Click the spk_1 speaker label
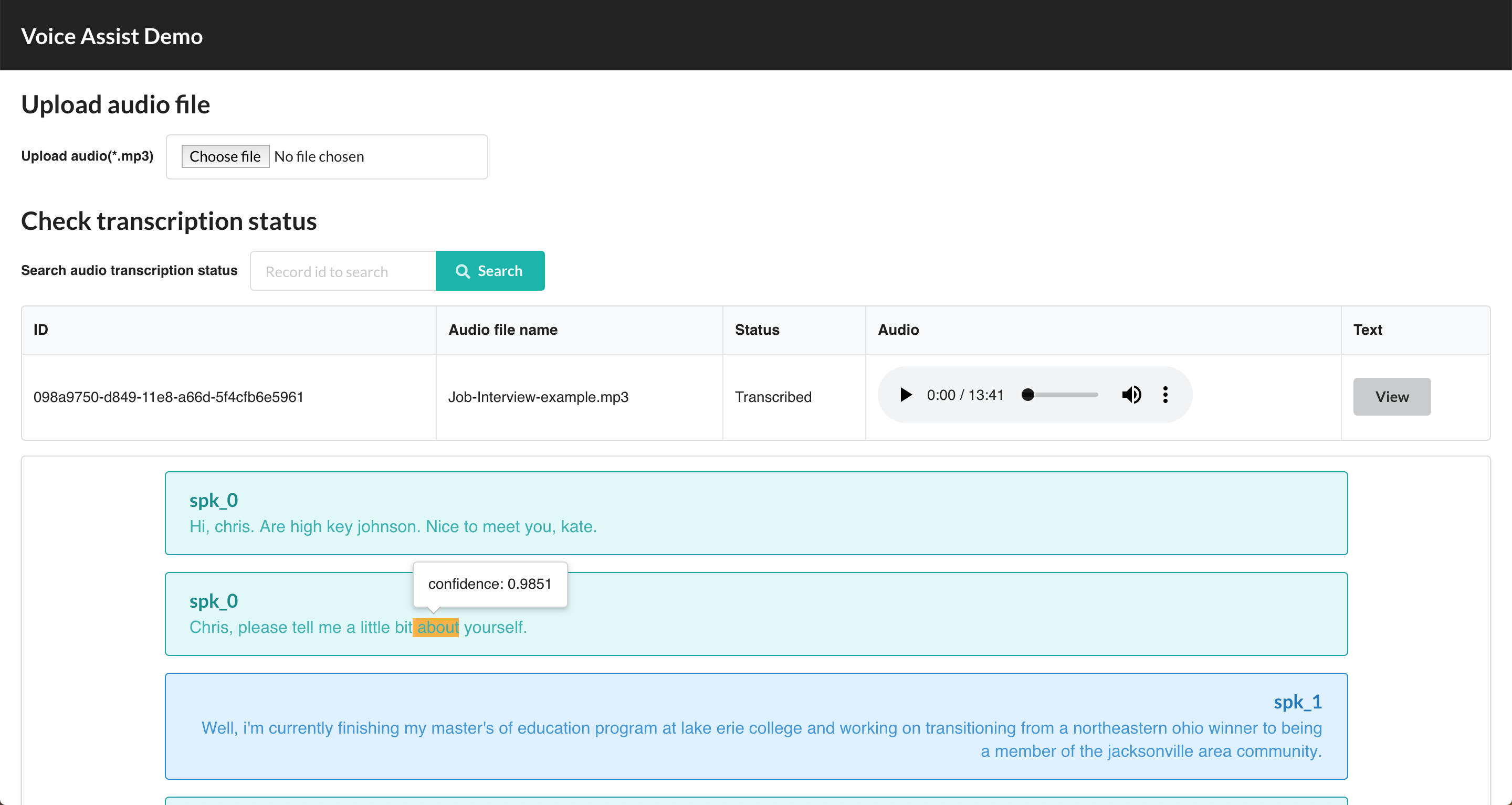The width and height of the screenshot is (1512, 805). click(1297, 702)
